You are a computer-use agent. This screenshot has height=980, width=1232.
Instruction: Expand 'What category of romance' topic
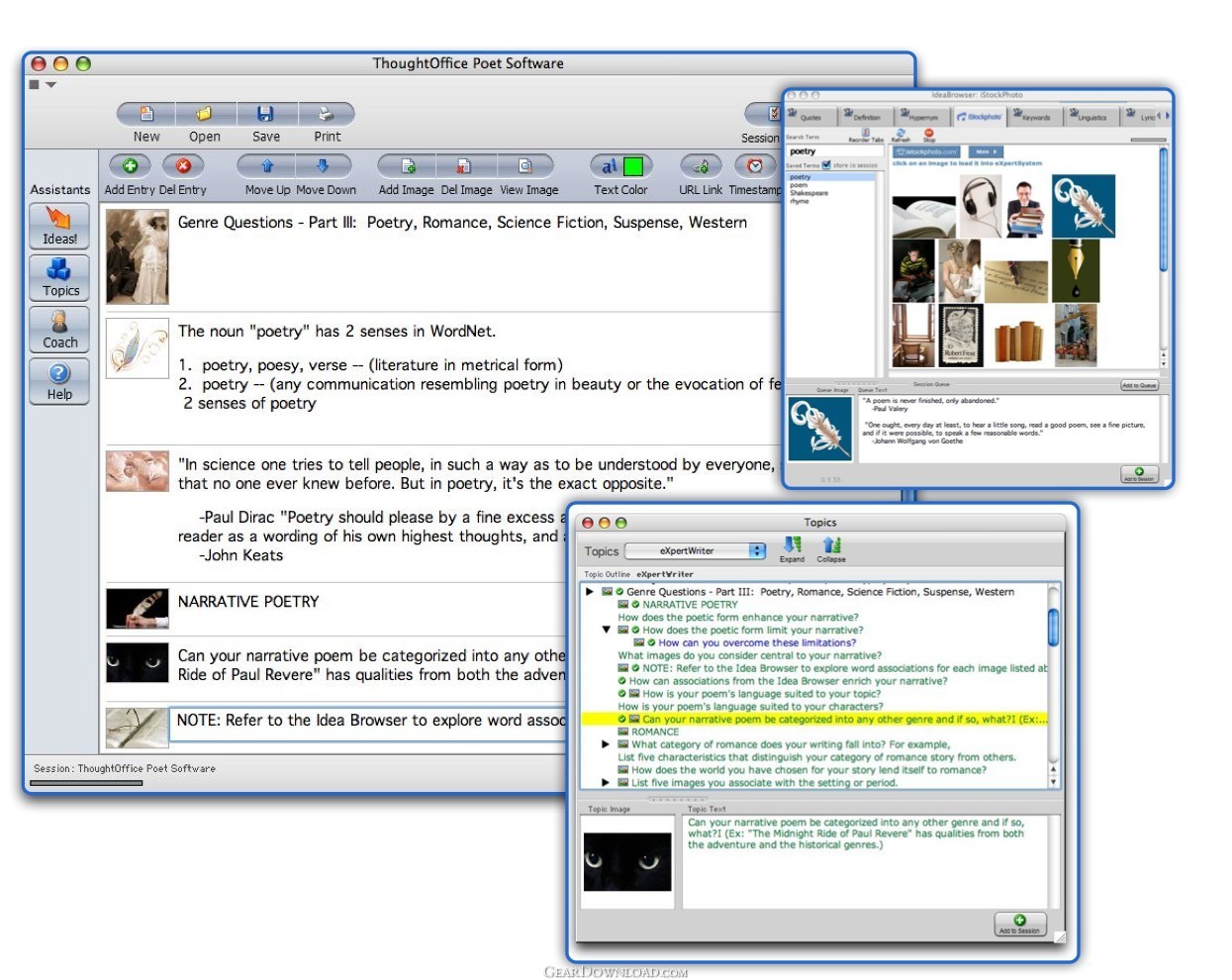tap(606, 744)
